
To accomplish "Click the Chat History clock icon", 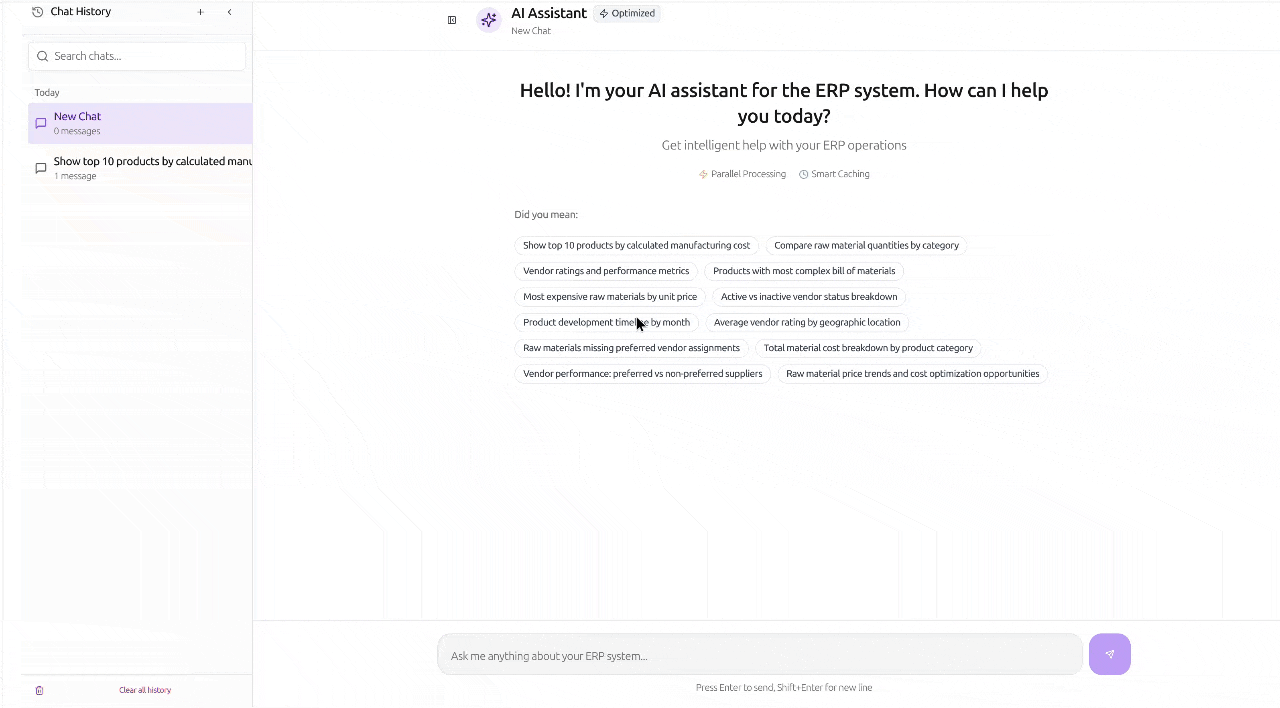I will [37, 11].
